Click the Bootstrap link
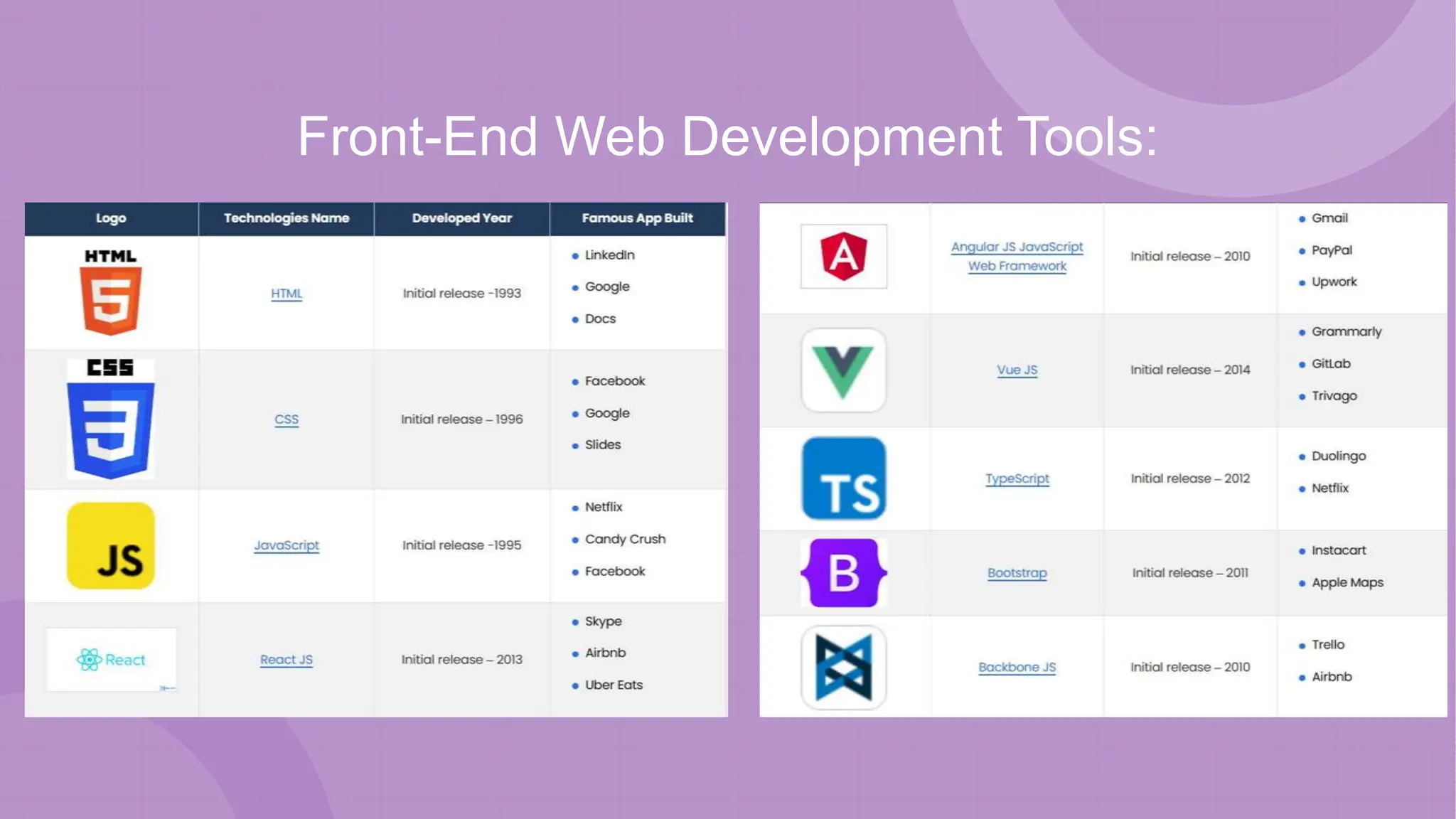 tap(1017, 573)
